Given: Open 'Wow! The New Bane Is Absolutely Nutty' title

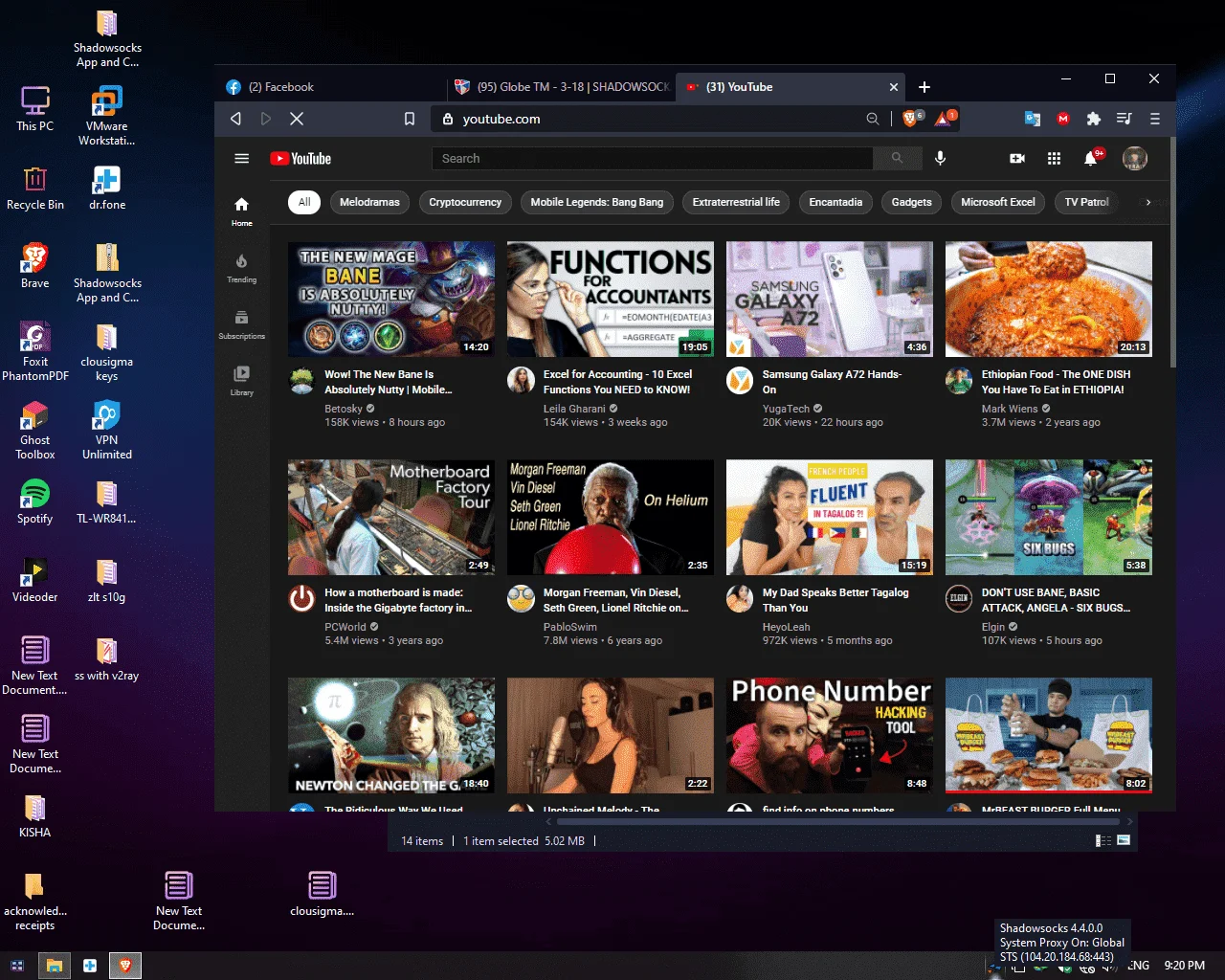Looking at the screenshot, I should point(389,382).
